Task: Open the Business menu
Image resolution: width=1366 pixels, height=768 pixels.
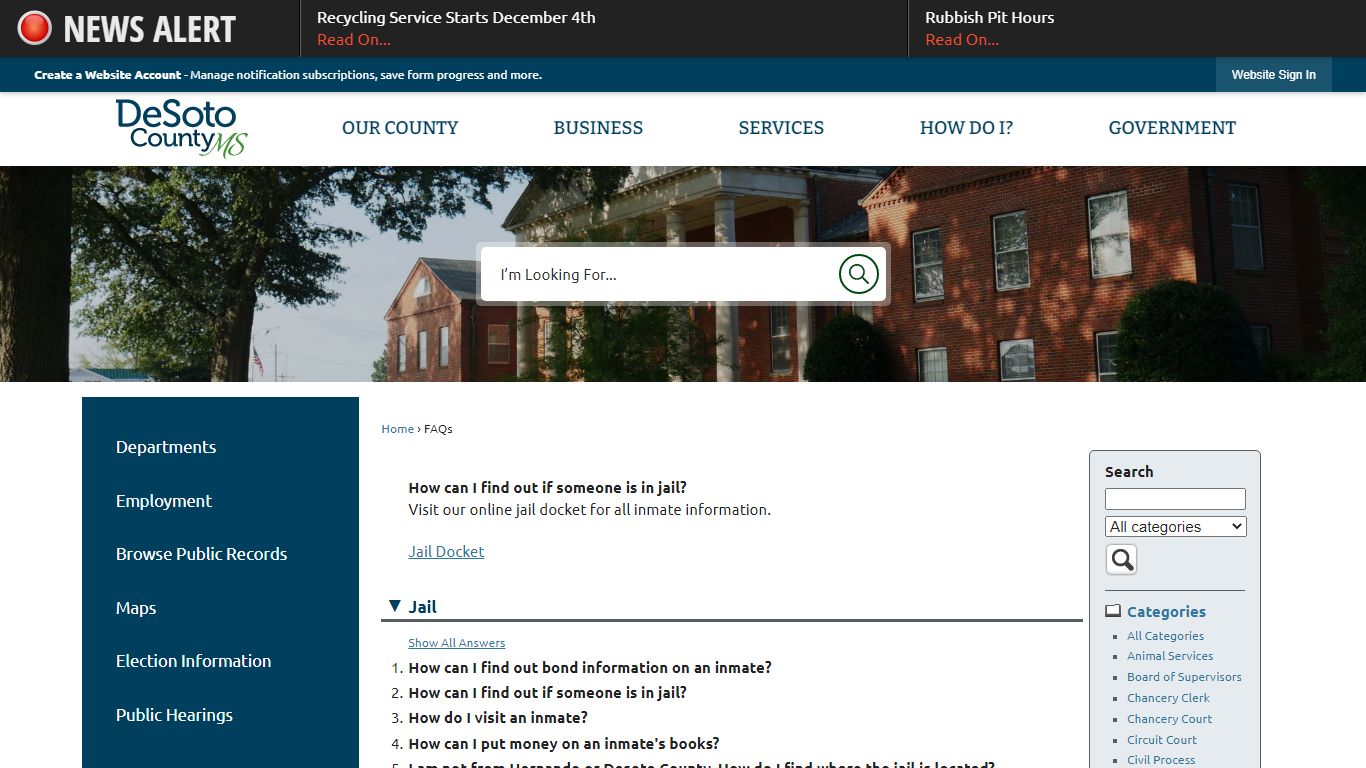Action: pyautogui.click(x=598, y=128)
